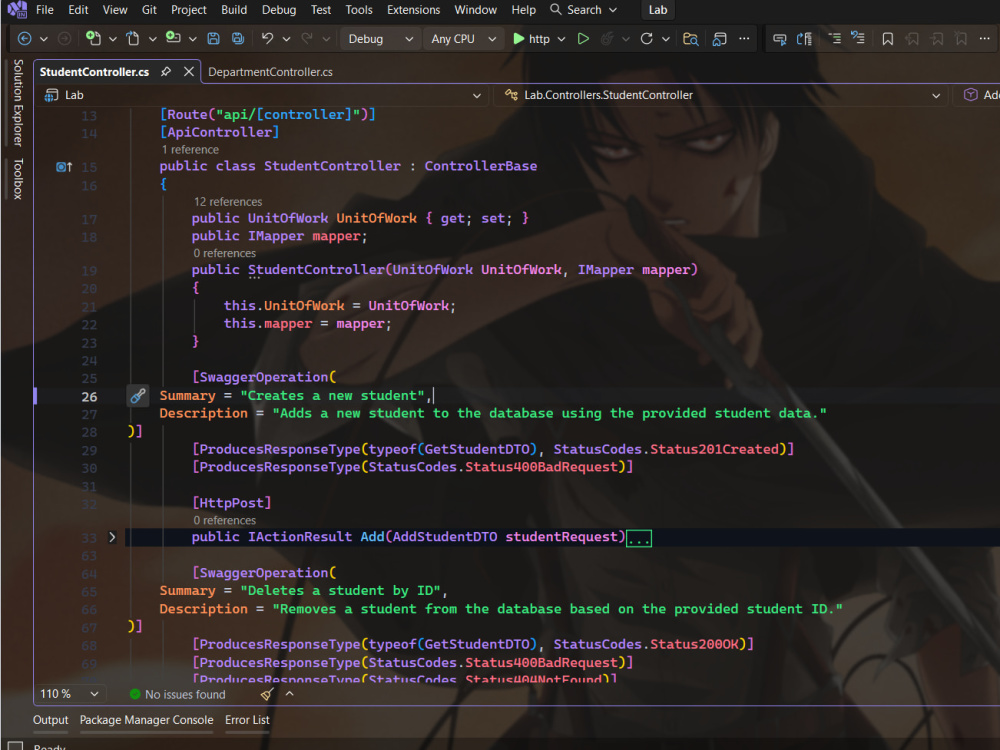Screen dimensions: 1000x750
Task: Toggle bookmark on the current line
Action: click(887, 39)
